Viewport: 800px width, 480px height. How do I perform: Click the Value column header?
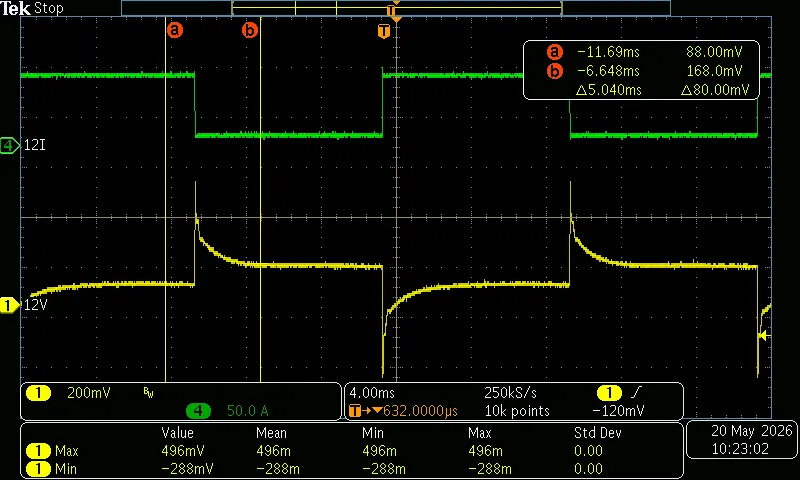(178, 433)
